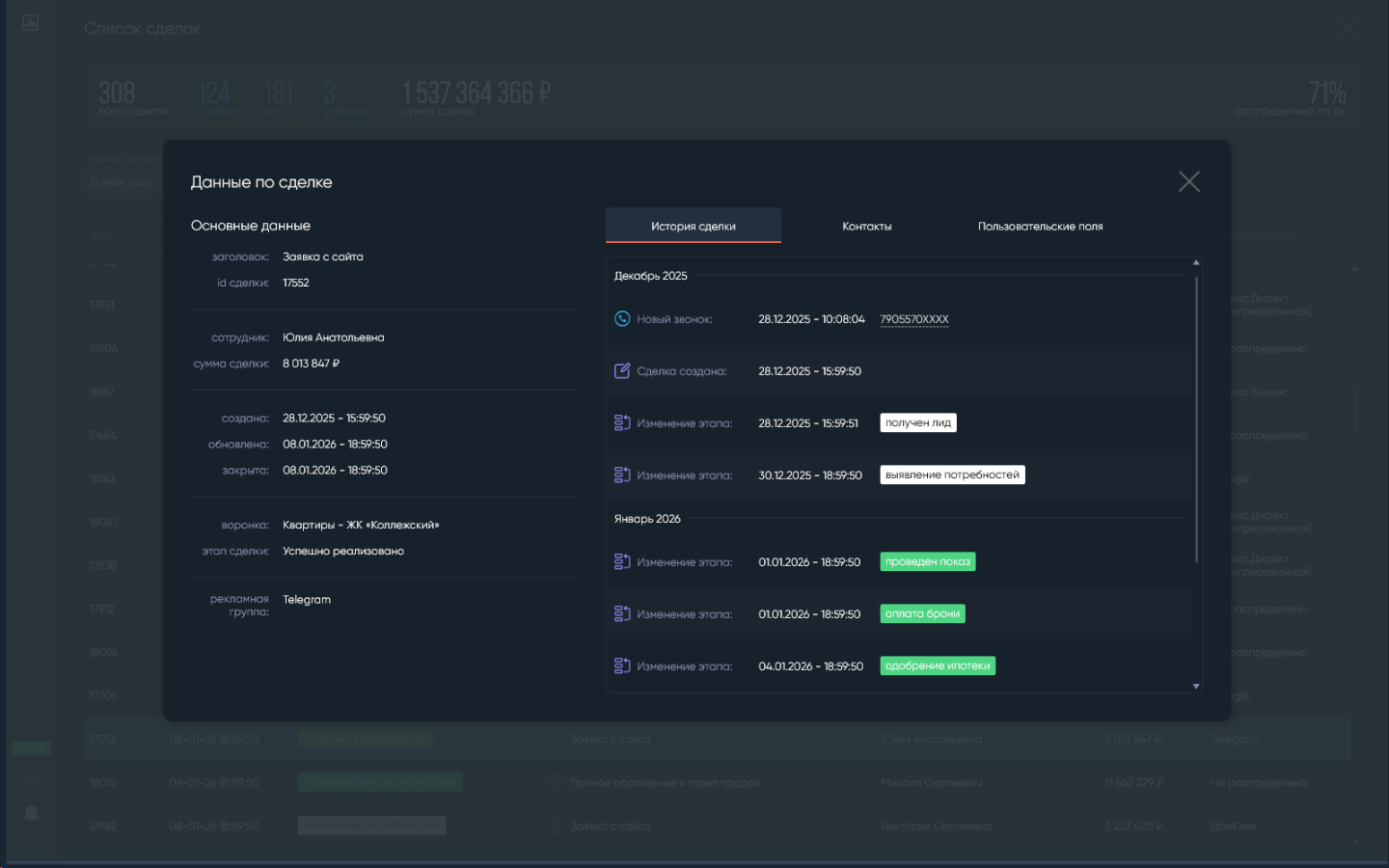Switch to the Контакты tab
Viewport: 1389px width, 868px height.
866,227
